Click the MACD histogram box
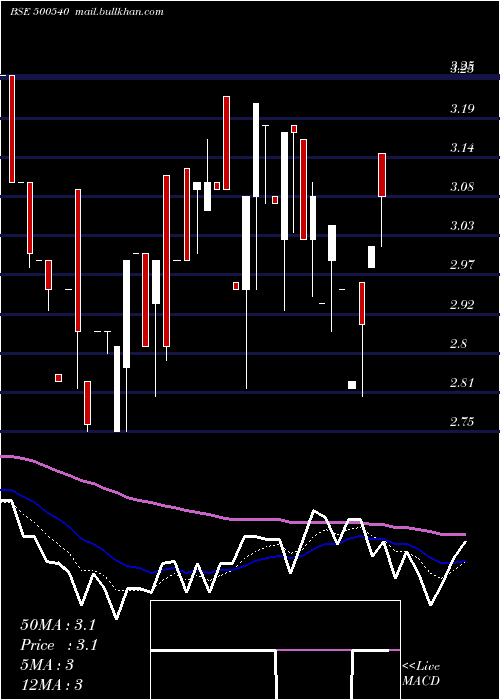The image size is (500, 700). (275, 650)
